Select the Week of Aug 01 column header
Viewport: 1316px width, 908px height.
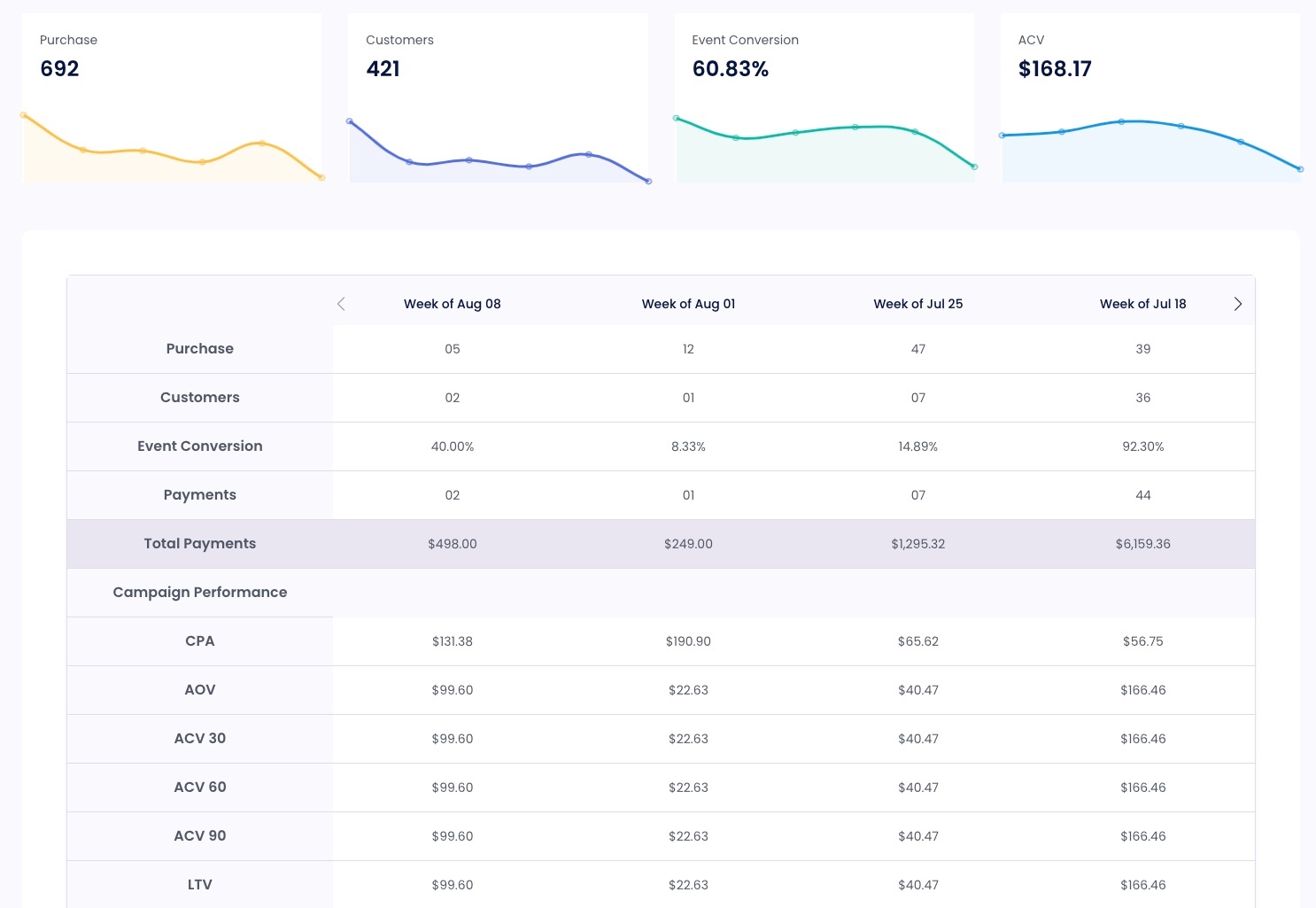tap(688, 304)
